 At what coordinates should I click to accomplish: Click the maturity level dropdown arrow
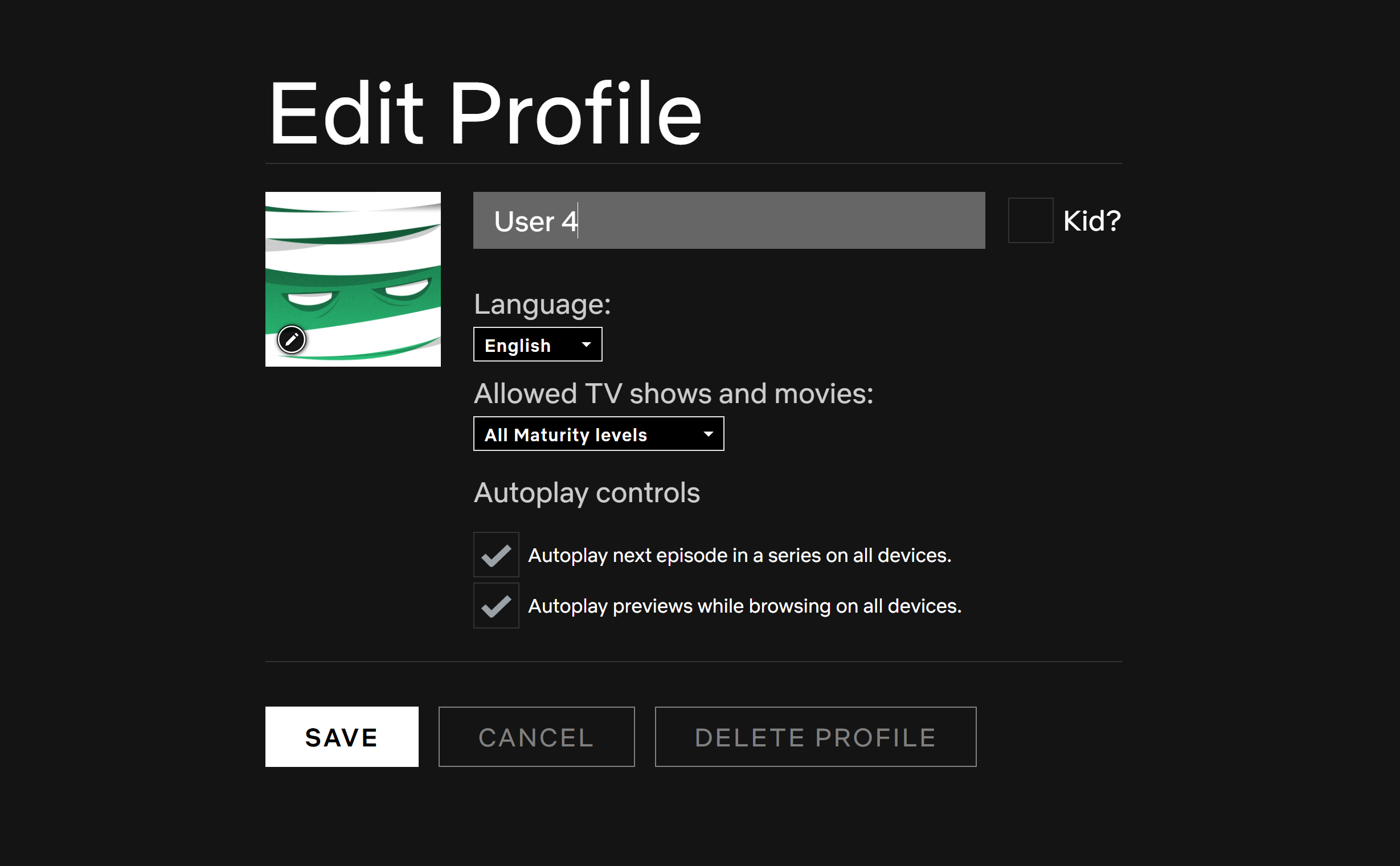click(708, 434)
